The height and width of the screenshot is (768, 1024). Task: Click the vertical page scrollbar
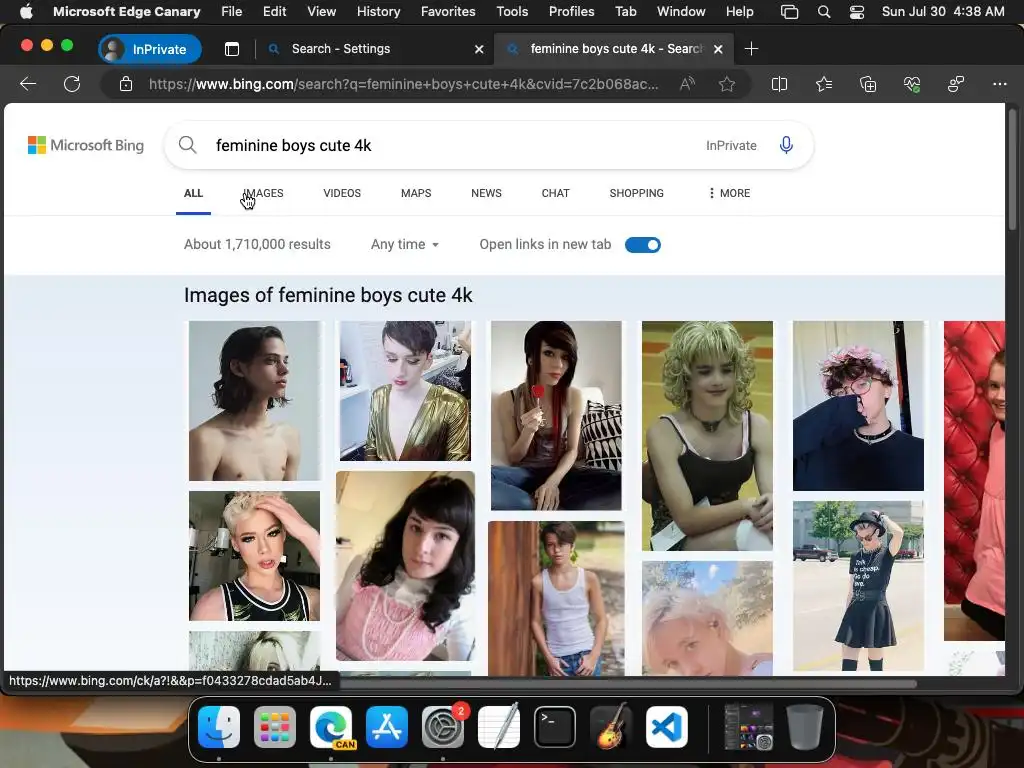point(1012,170)
